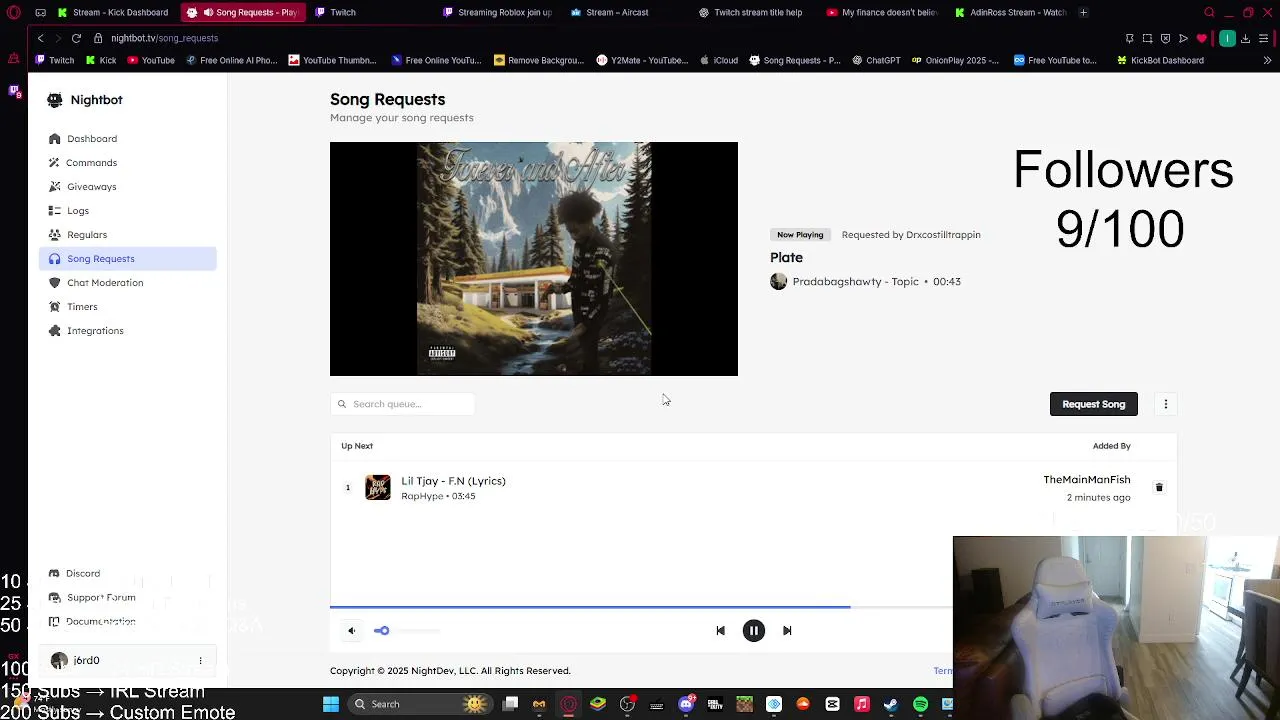Open Spotify from the taskbar

[920, 704]
